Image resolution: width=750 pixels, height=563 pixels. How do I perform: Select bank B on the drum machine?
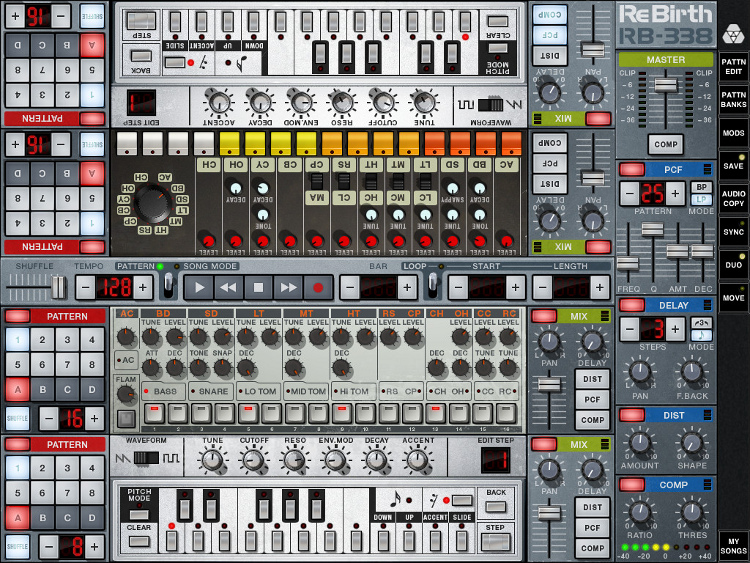(x=42, y=389)
